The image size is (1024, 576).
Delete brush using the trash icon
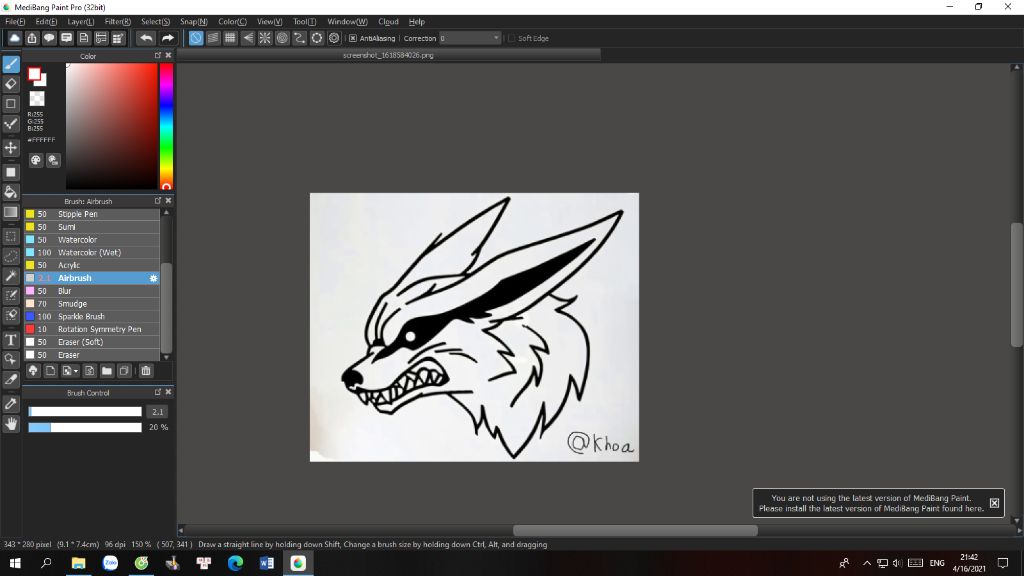145,371
